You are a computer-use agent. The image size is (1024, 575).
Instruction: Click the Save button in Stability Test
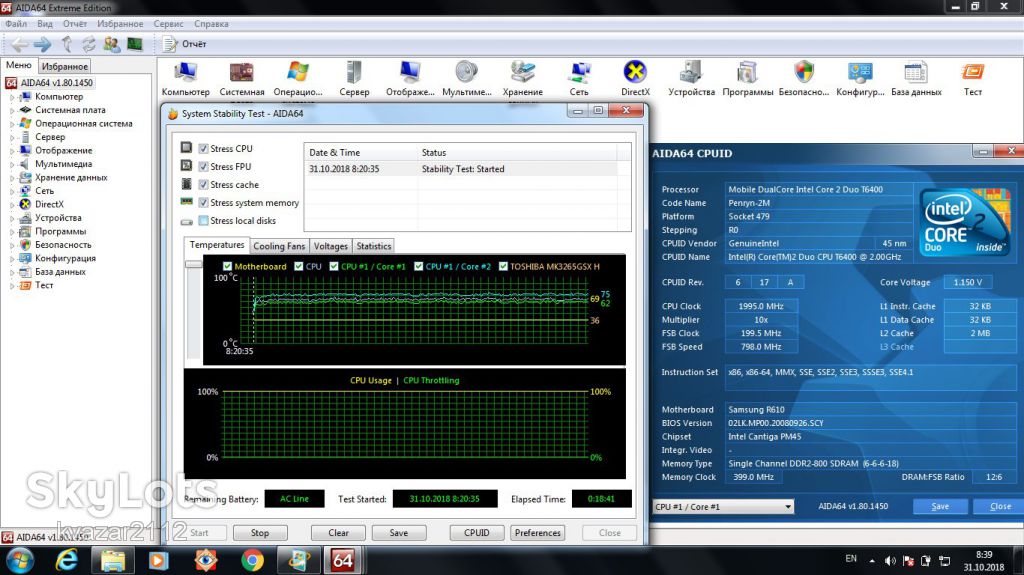398,533
